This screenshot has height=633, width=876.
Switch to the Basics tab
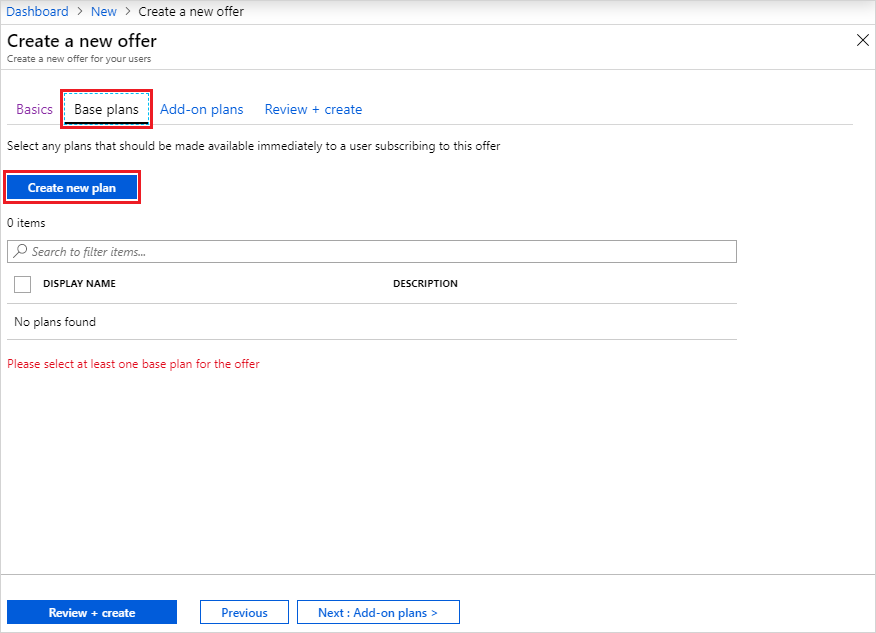[x=34, y=108]
